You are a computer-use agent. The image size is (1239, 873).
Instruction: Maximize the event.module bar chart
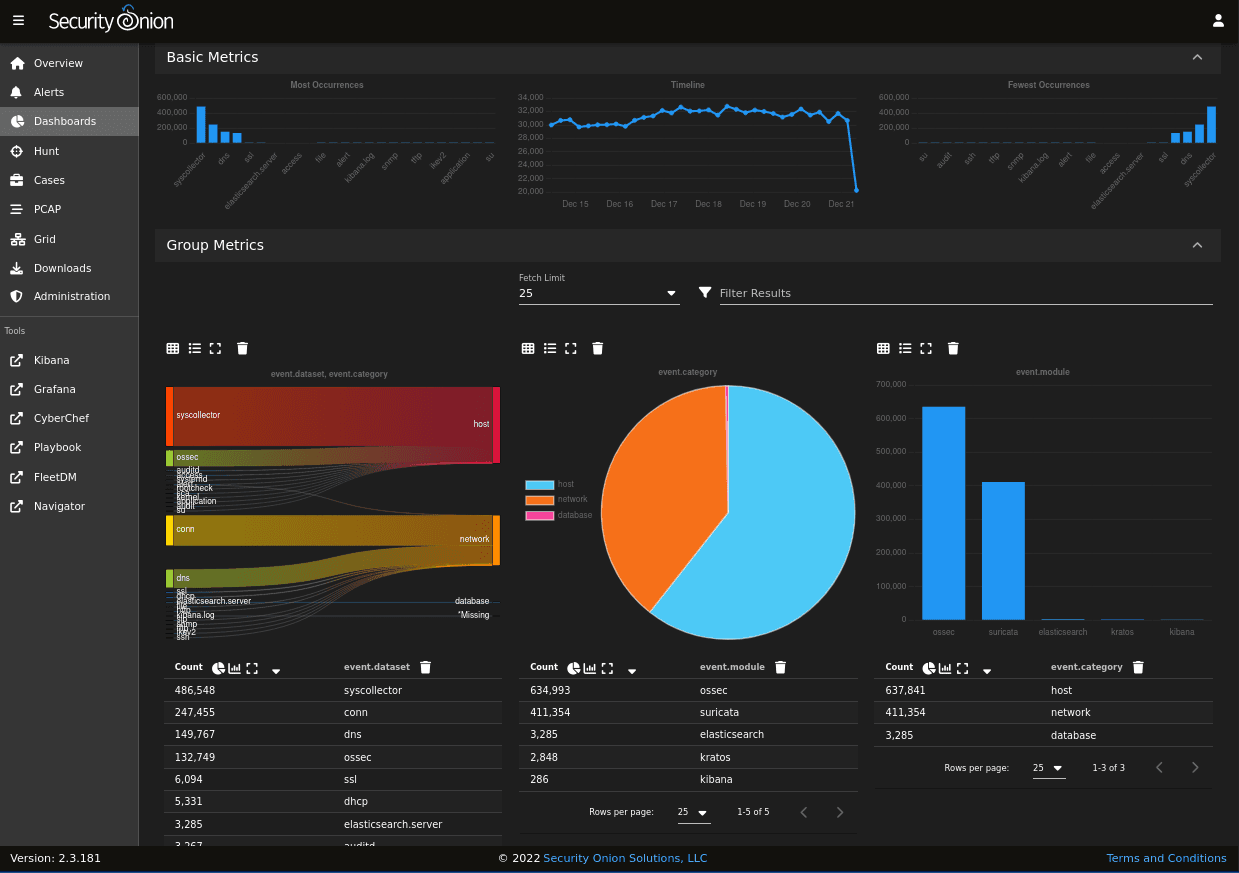coord(926,348)
